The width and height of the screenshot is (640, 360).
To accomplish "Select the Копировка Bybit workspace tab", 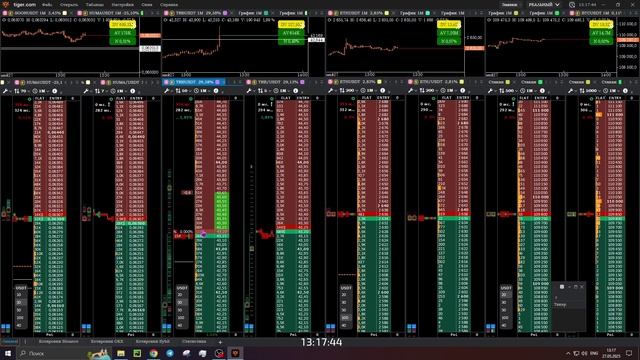I will pos(152,342).
